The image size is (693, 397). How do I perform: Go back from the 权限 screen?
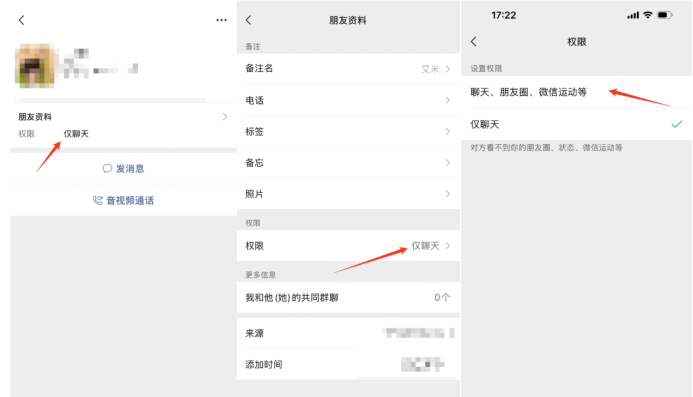[x=474, y=42]
